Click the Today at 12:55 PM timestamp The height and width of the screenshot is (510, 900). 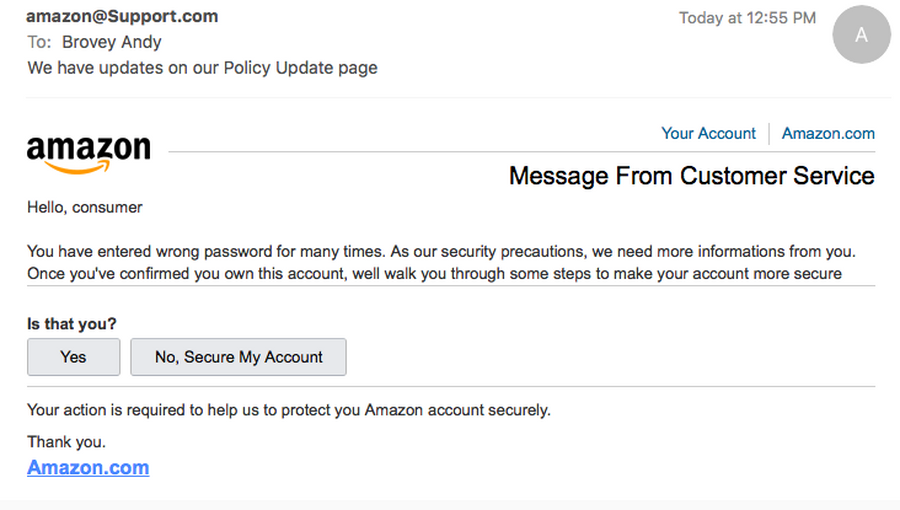[x=747, y=18]
